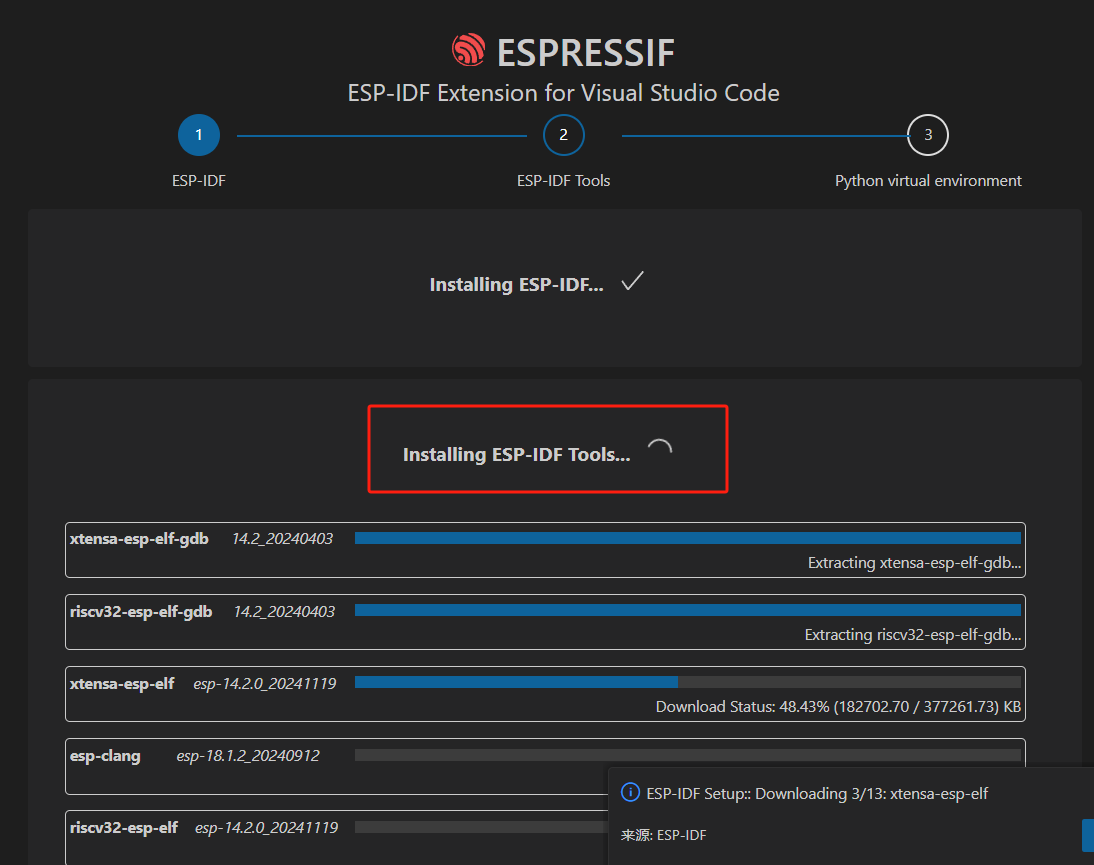Click the red-outlined Installing ESP-IDF Tools panel
This screenshot has width=1094, height=865.
point(548,448)
